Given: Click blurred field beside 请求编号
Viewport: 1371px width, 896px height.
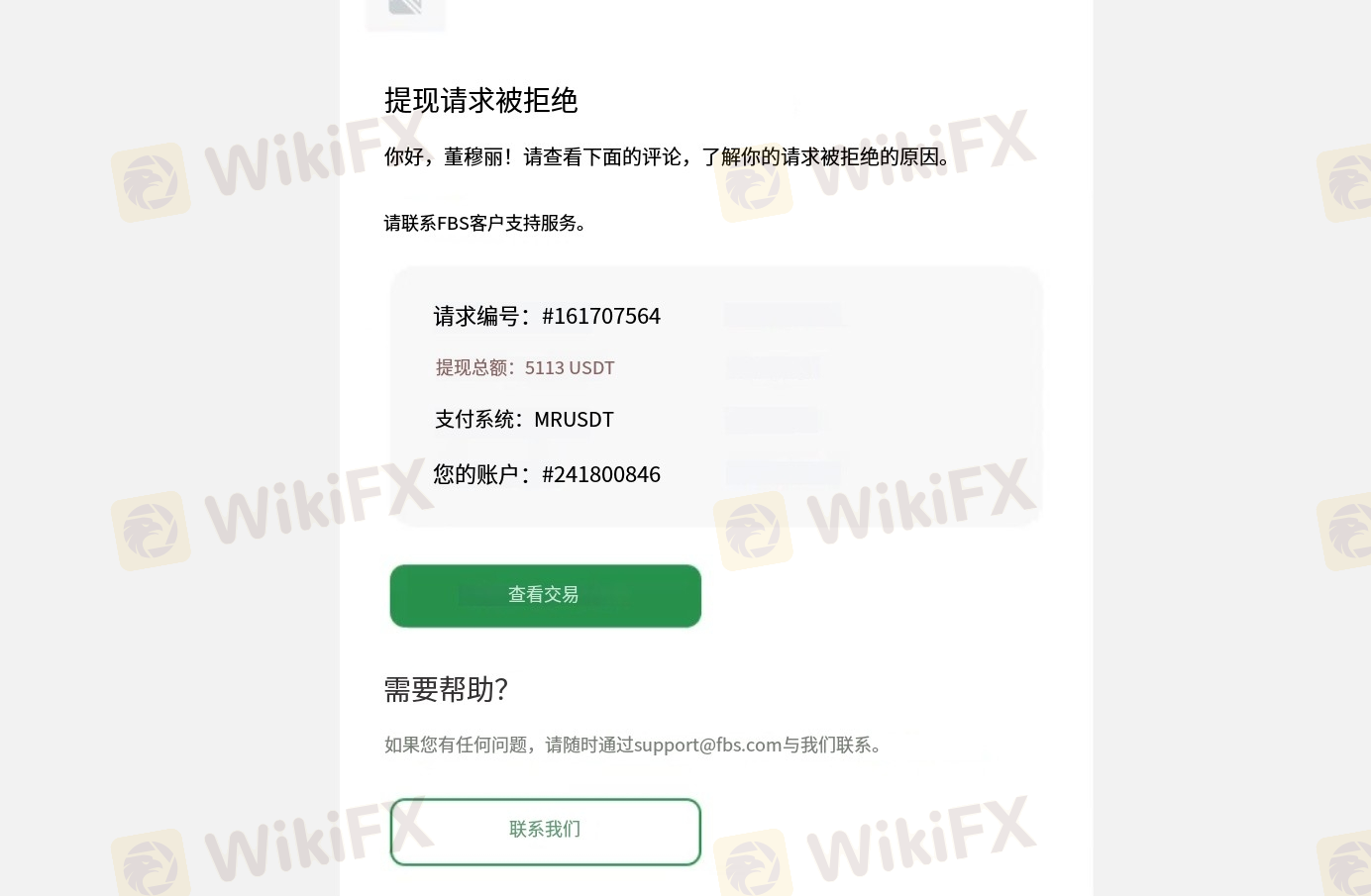Looking at the screenshot, I should pos(783,316).
